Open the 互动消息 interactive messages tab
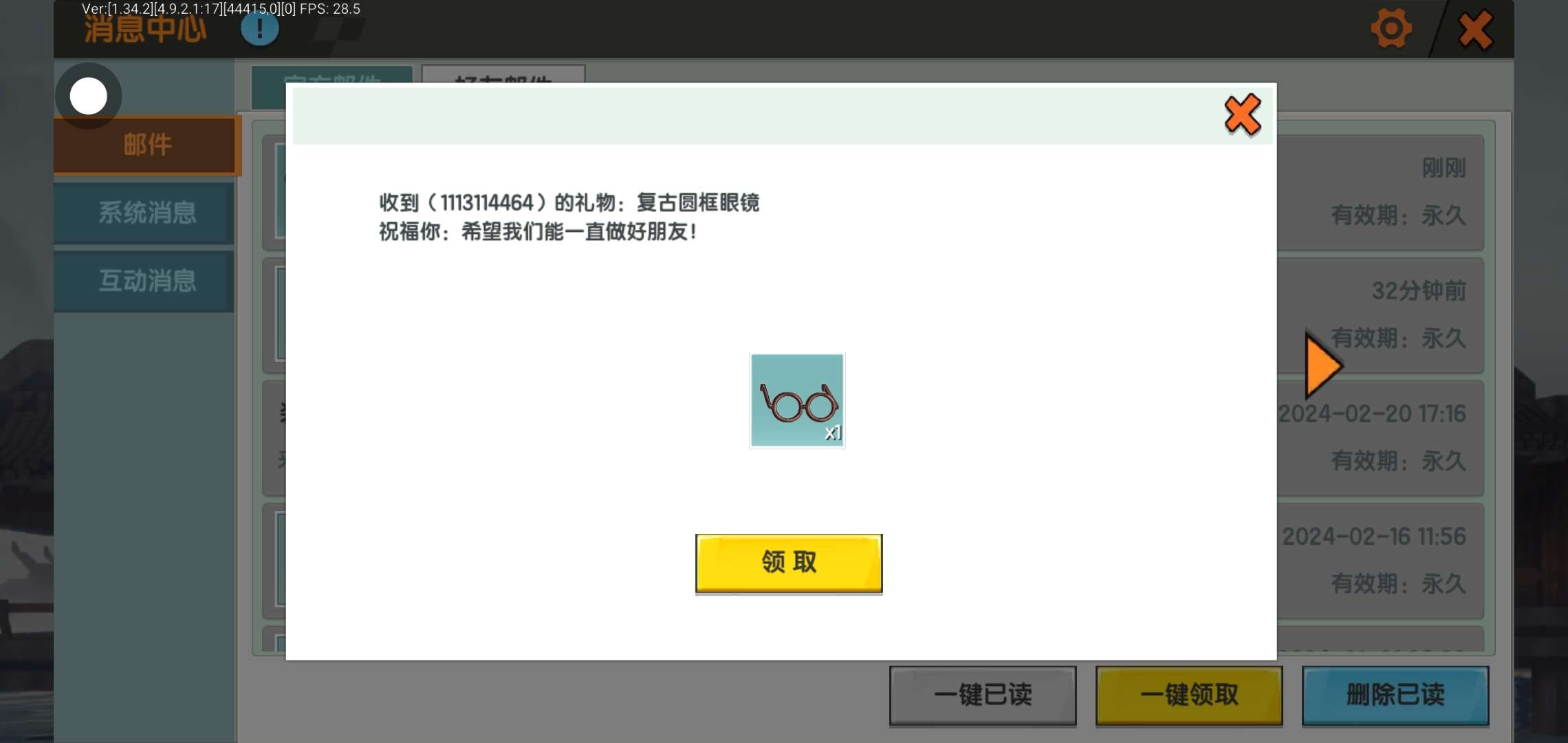The height and width of the screenshot is (743, 1568). (x=146, y=281)
